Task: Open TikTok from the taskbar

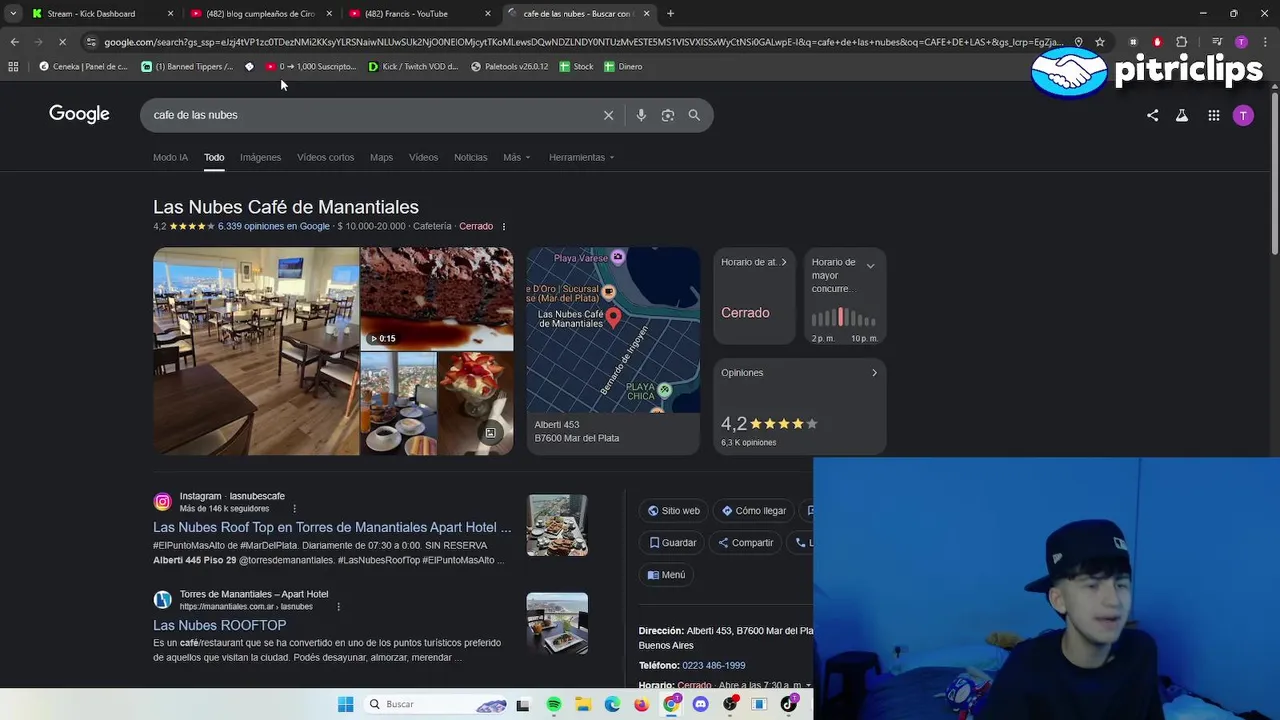Action: pyautogui.click(x=788, y=704)
